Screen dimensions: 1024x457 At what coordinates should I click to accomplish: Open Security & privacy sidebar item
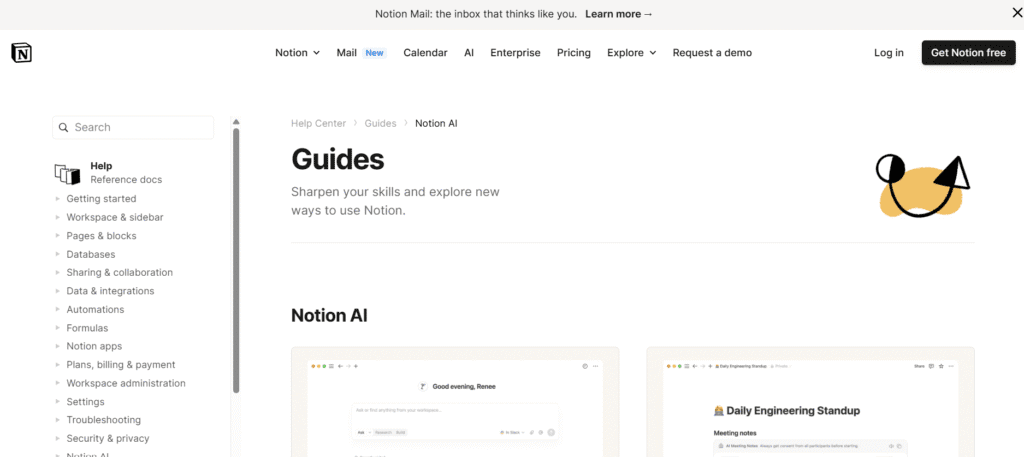[x=108, y=439]
